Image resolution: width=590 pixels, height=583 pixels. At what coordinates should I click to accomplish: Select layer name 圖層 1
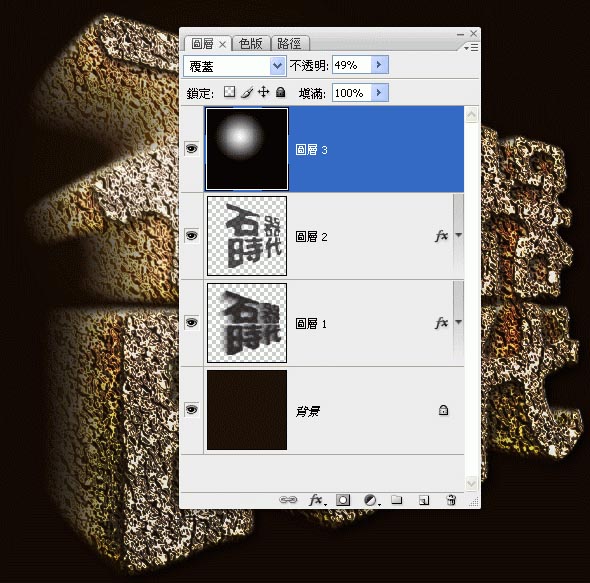311,324
